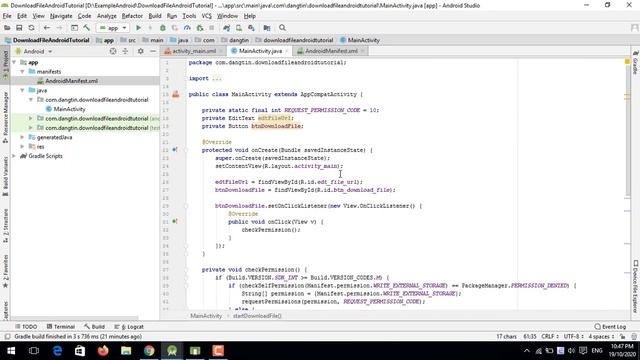This screenshot has width=640, height=360.
Task: Open the Refactor menu
Action: coord(132,16)
